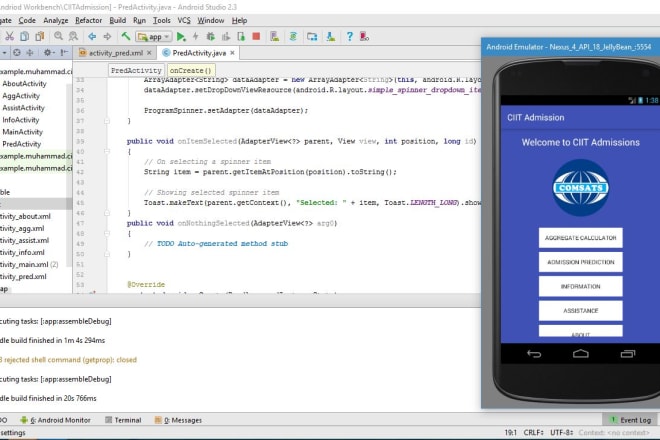Select activity_about.xml layout file
Screen dimensions: 660x440
click(x=25, y=216)
